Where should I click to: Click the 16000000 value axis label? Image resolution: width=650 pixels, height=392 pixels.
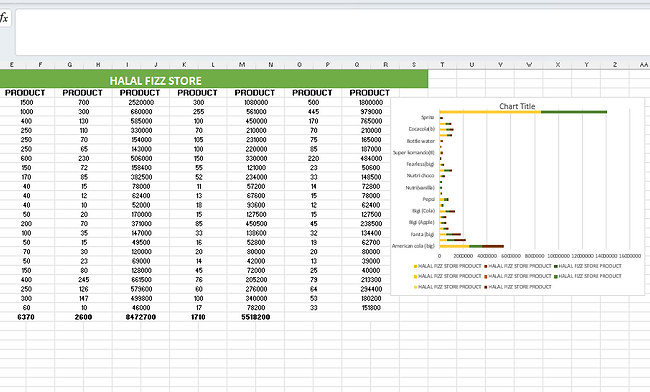(630, 256)
